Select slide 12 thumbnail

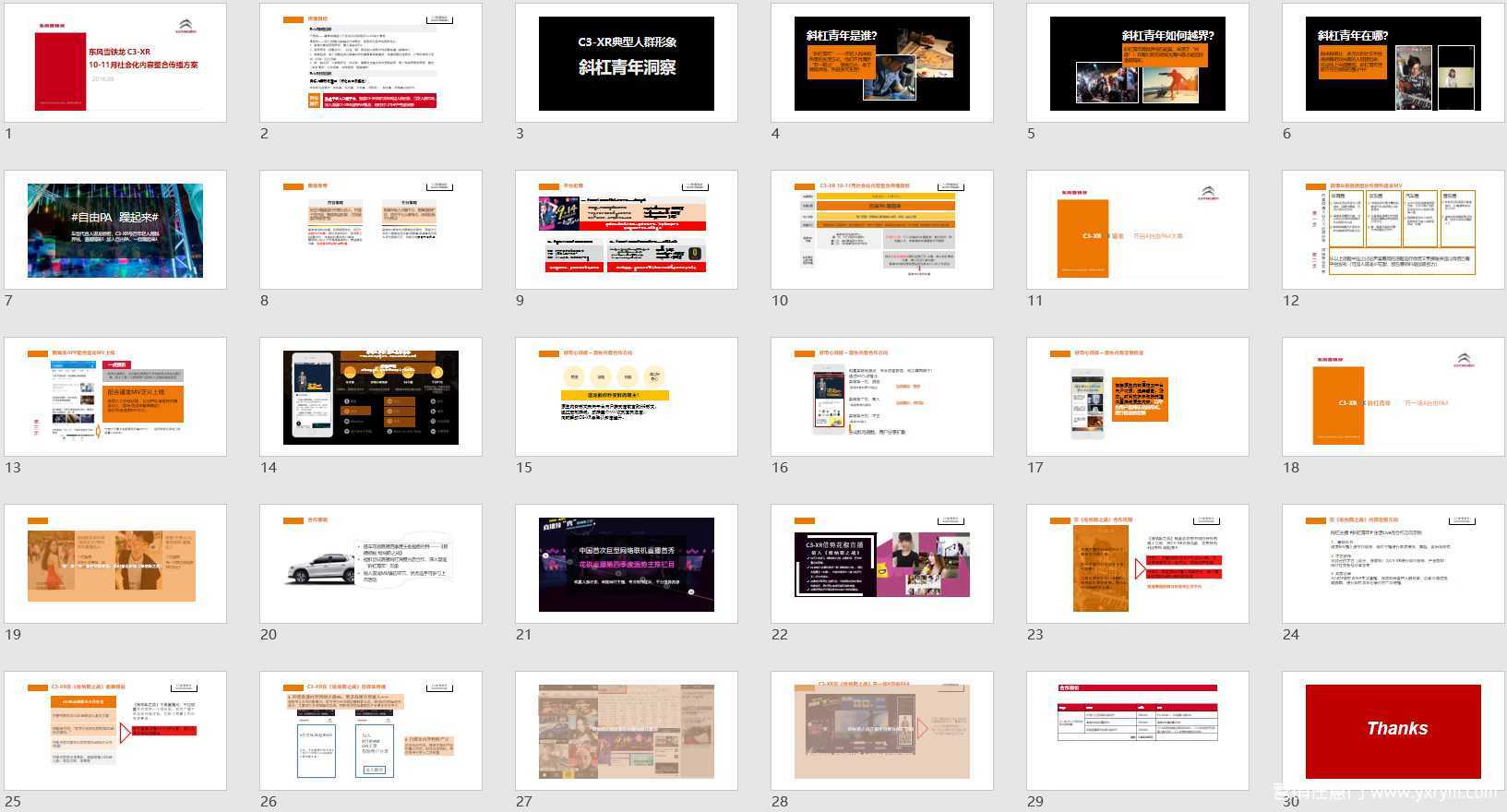coord(1393,230)
